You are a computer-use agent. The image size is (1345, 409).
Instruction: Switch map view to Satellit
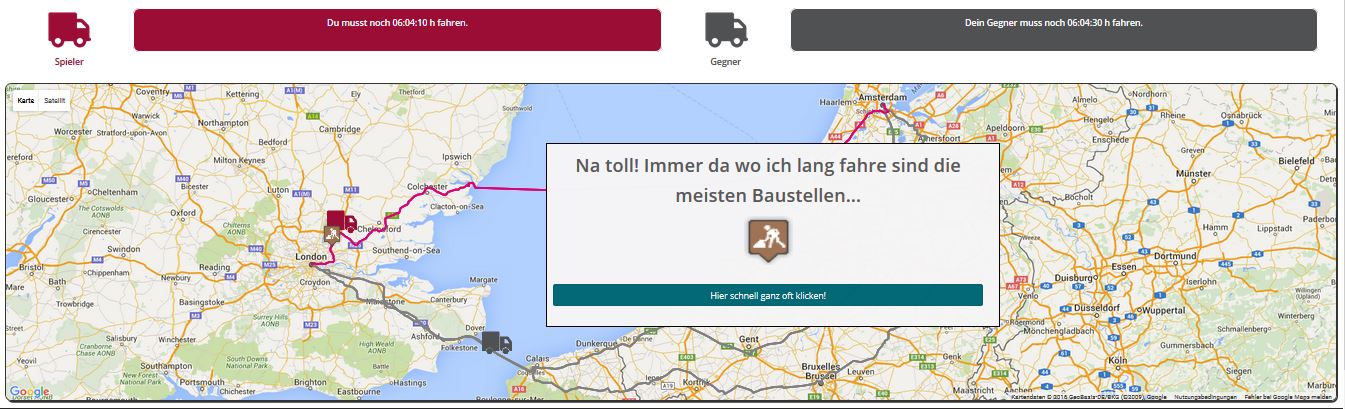[55, 100]
